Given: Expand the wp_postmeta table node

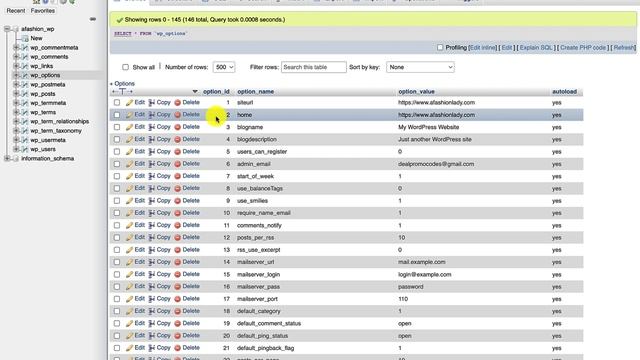Looking at the screenshot, I should (x=16, y=84).
